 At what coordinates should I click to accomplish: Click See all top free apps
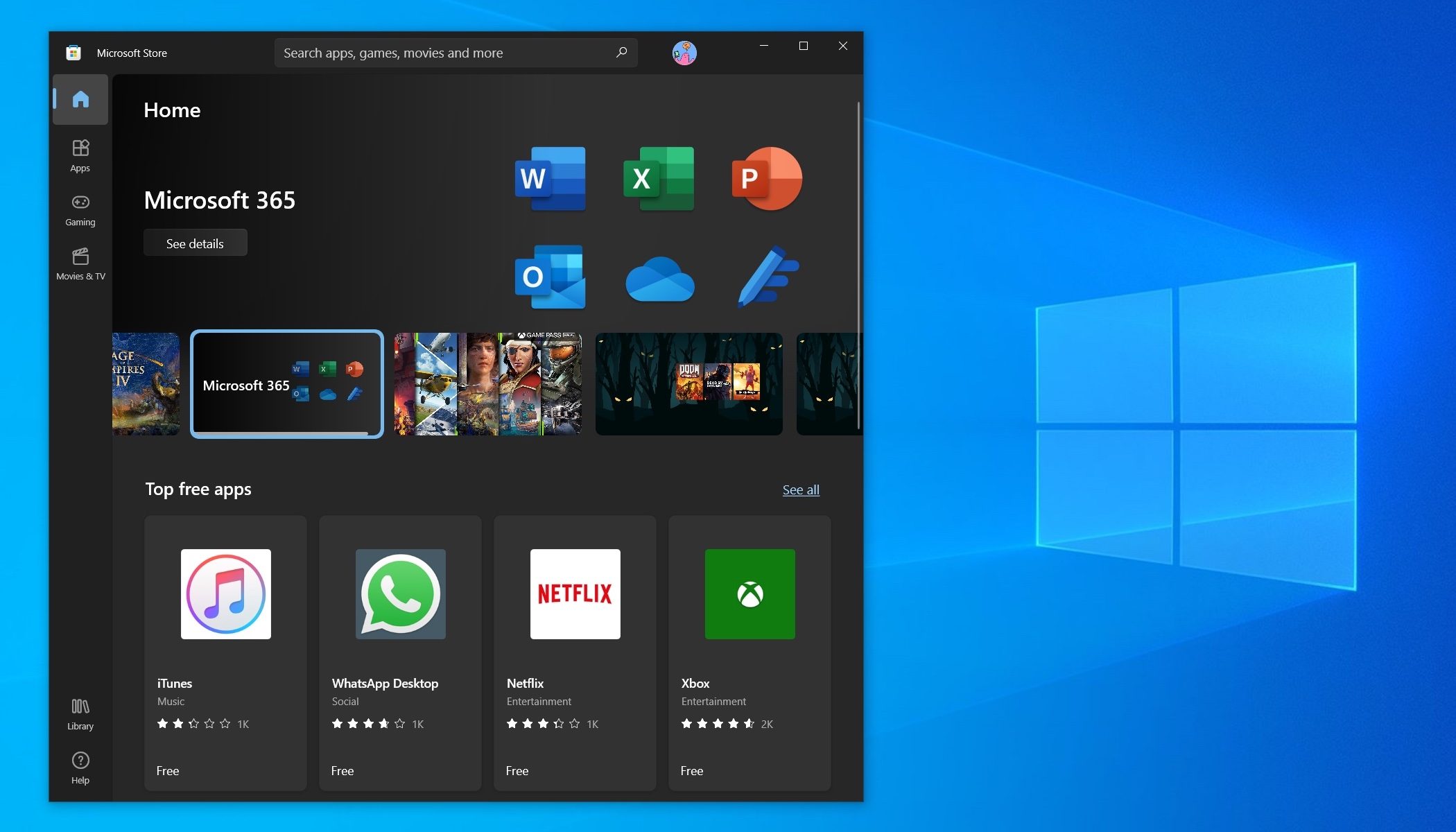pyautogui.click(x=800, y=489)
